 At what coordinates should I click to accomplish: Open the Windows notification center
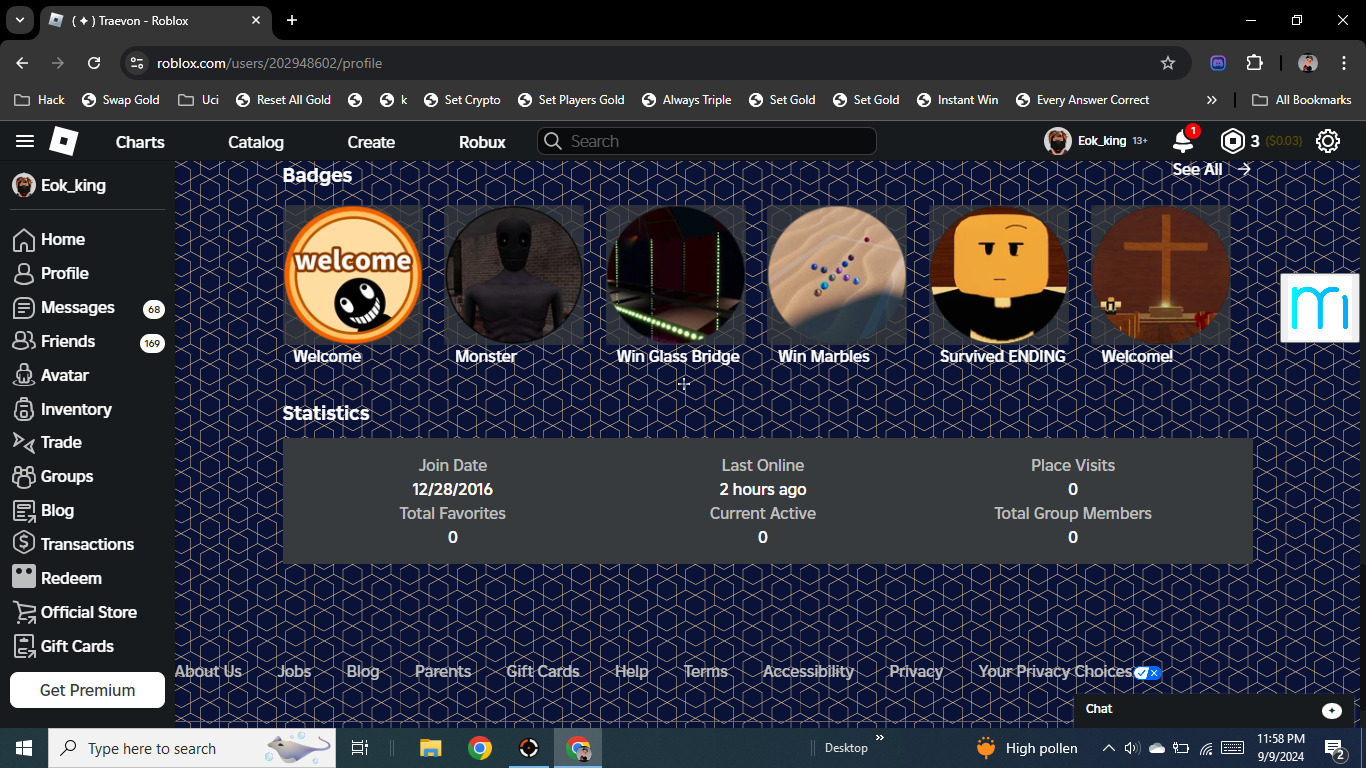(x=1334, y=748)
